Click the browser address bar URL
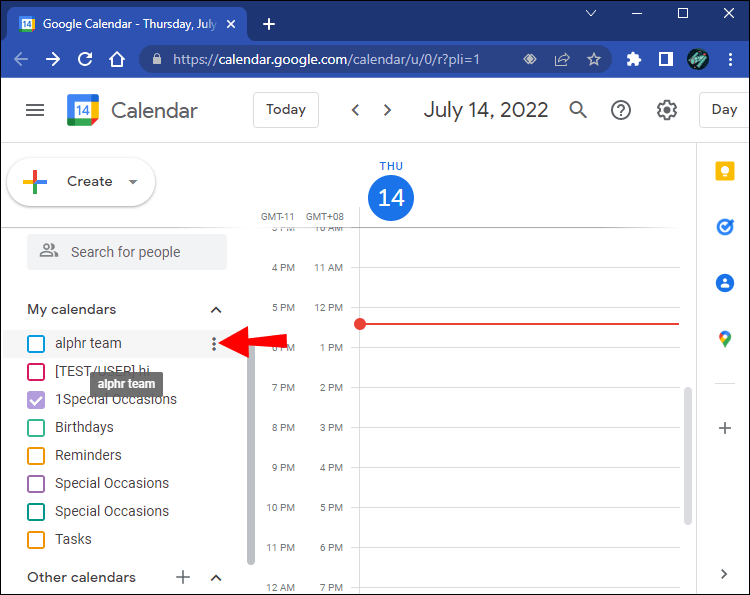750x595 pixels. pos(326,59)
